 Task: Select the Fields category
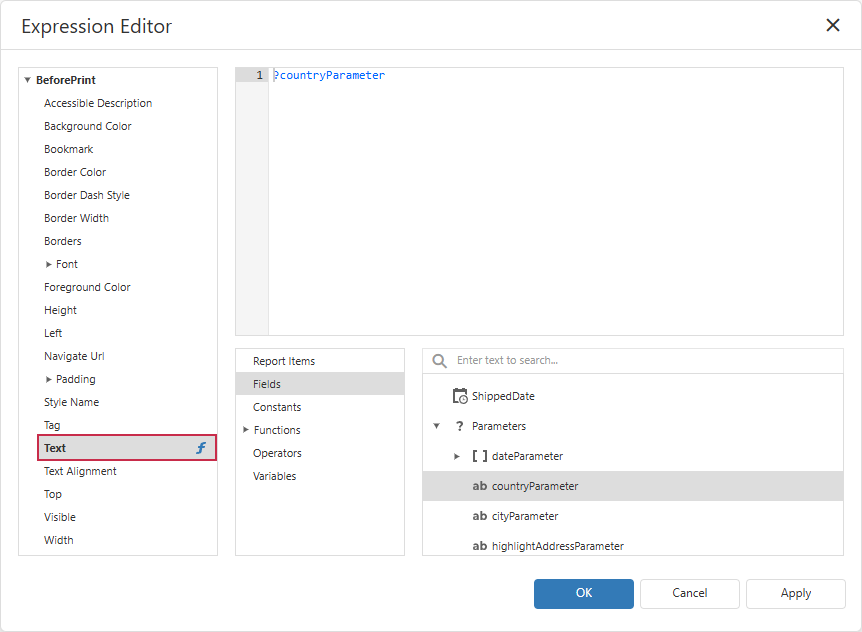[320, 384]
